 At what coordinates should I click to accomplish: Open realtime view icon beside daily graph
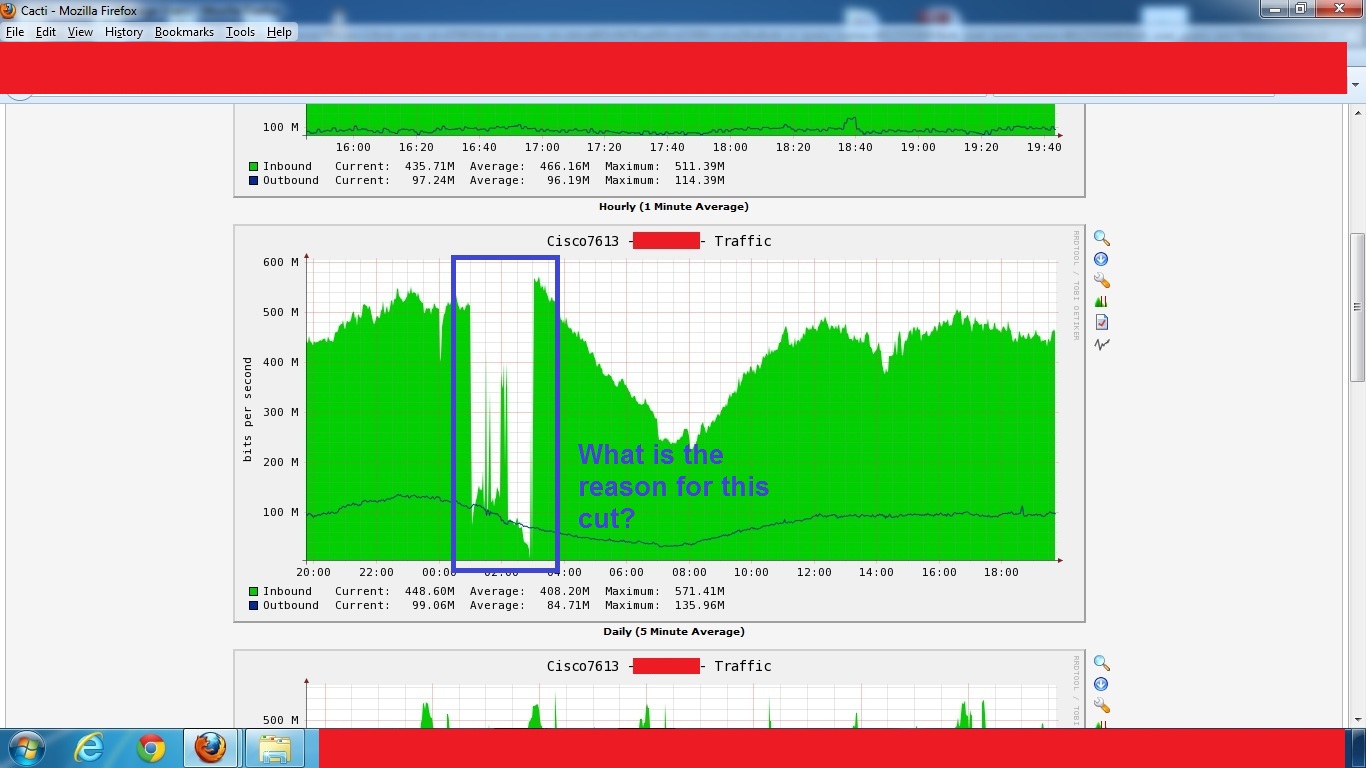[x=1101, y=301]
